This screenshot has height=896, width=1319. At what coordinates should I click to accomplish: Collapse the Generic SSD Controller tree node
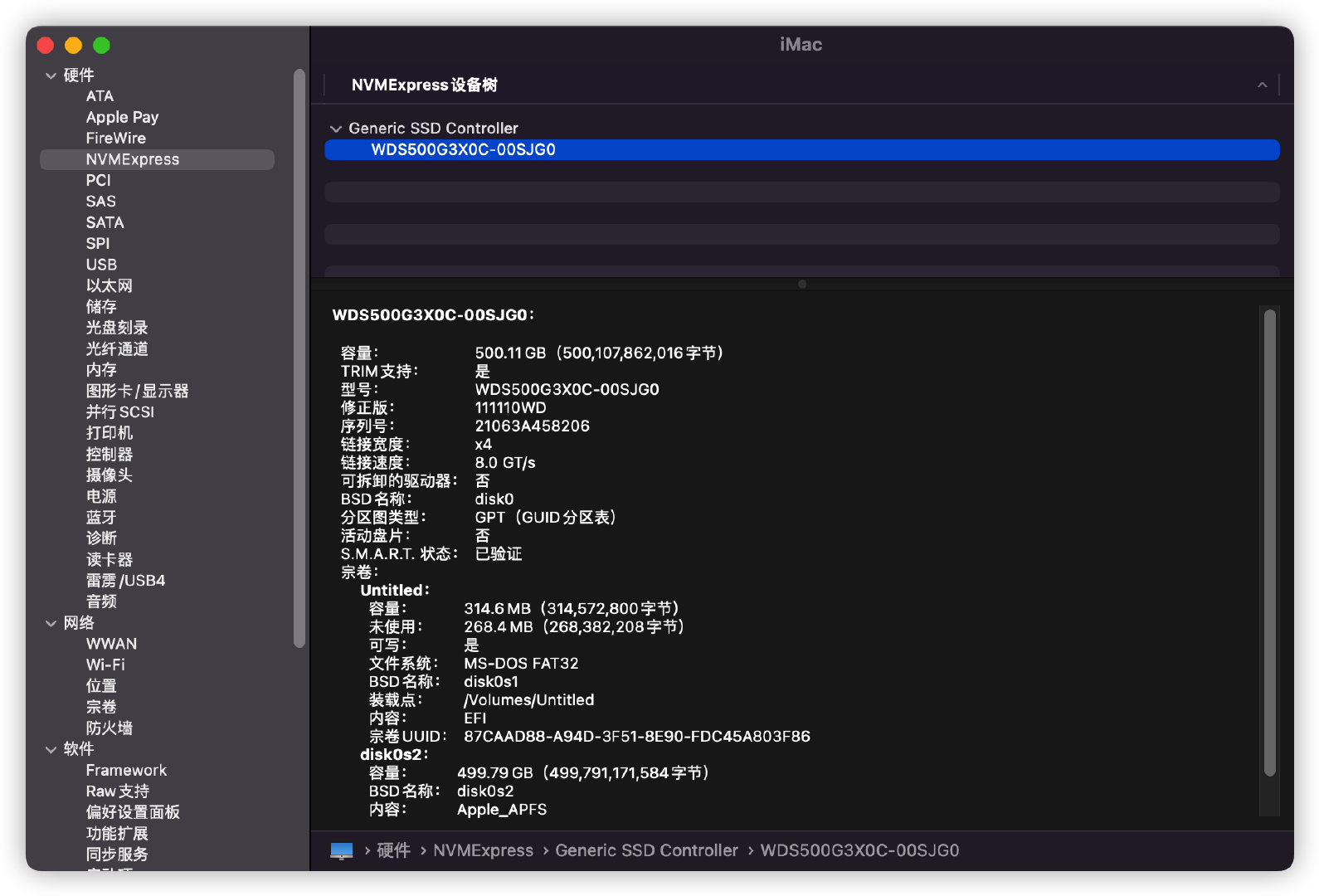tap(336, 129)
